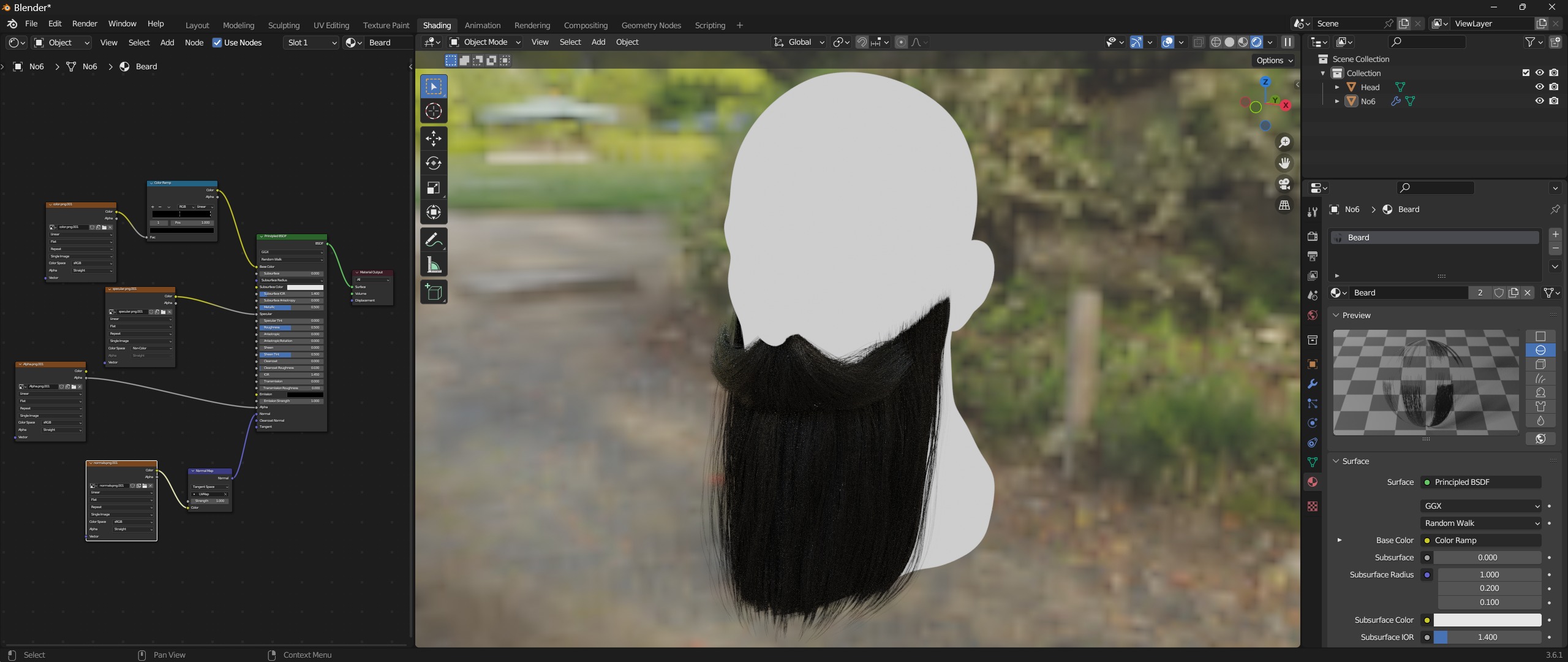
Task: Add a new material slot with plus button
Action: pos(1555,235)
